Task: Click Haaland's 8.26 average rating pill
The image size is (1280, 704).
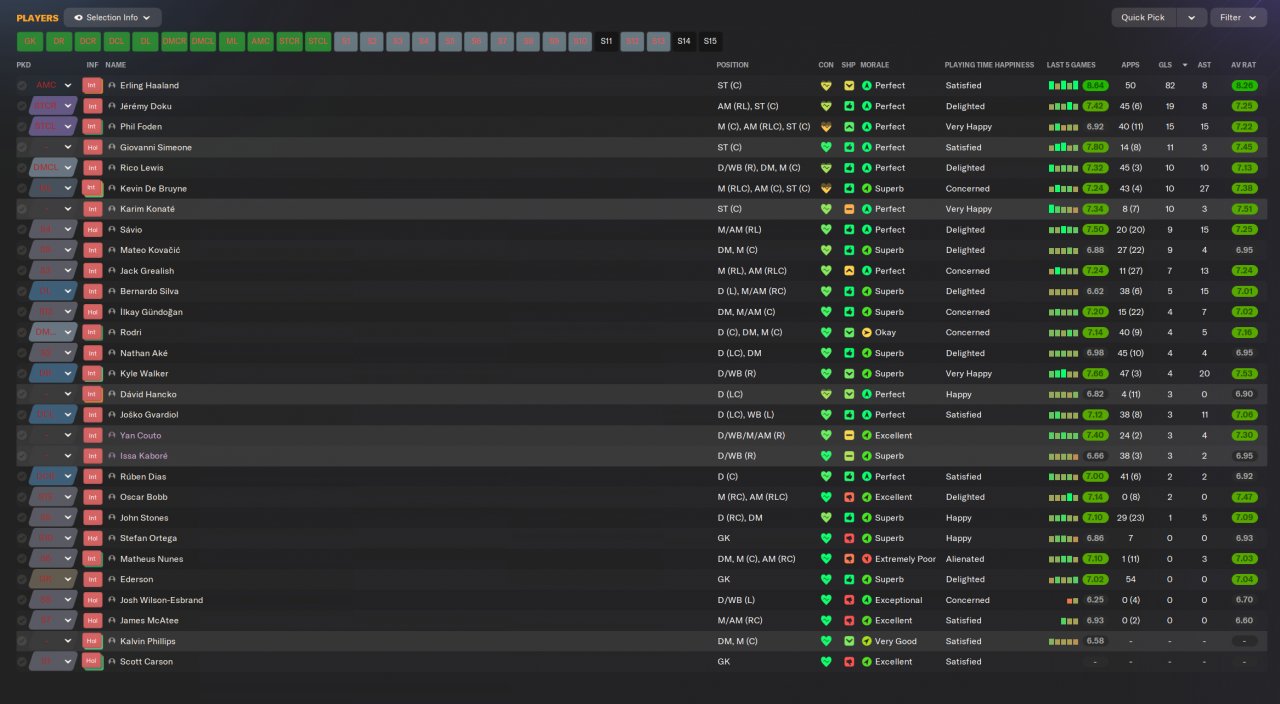Action: click(x=1244, y=86)
